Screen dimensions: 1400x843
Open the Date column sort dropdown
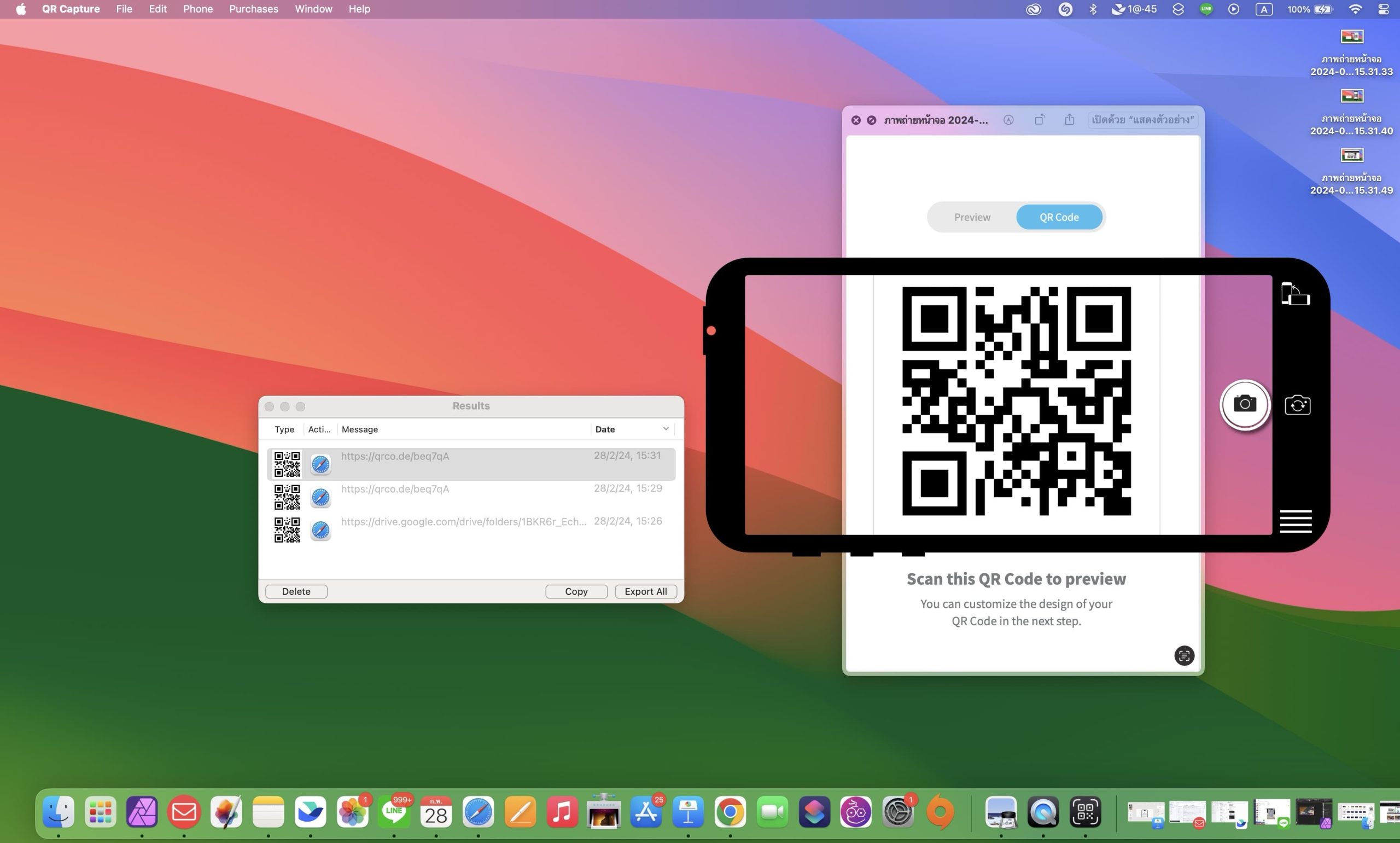point(664,428)
